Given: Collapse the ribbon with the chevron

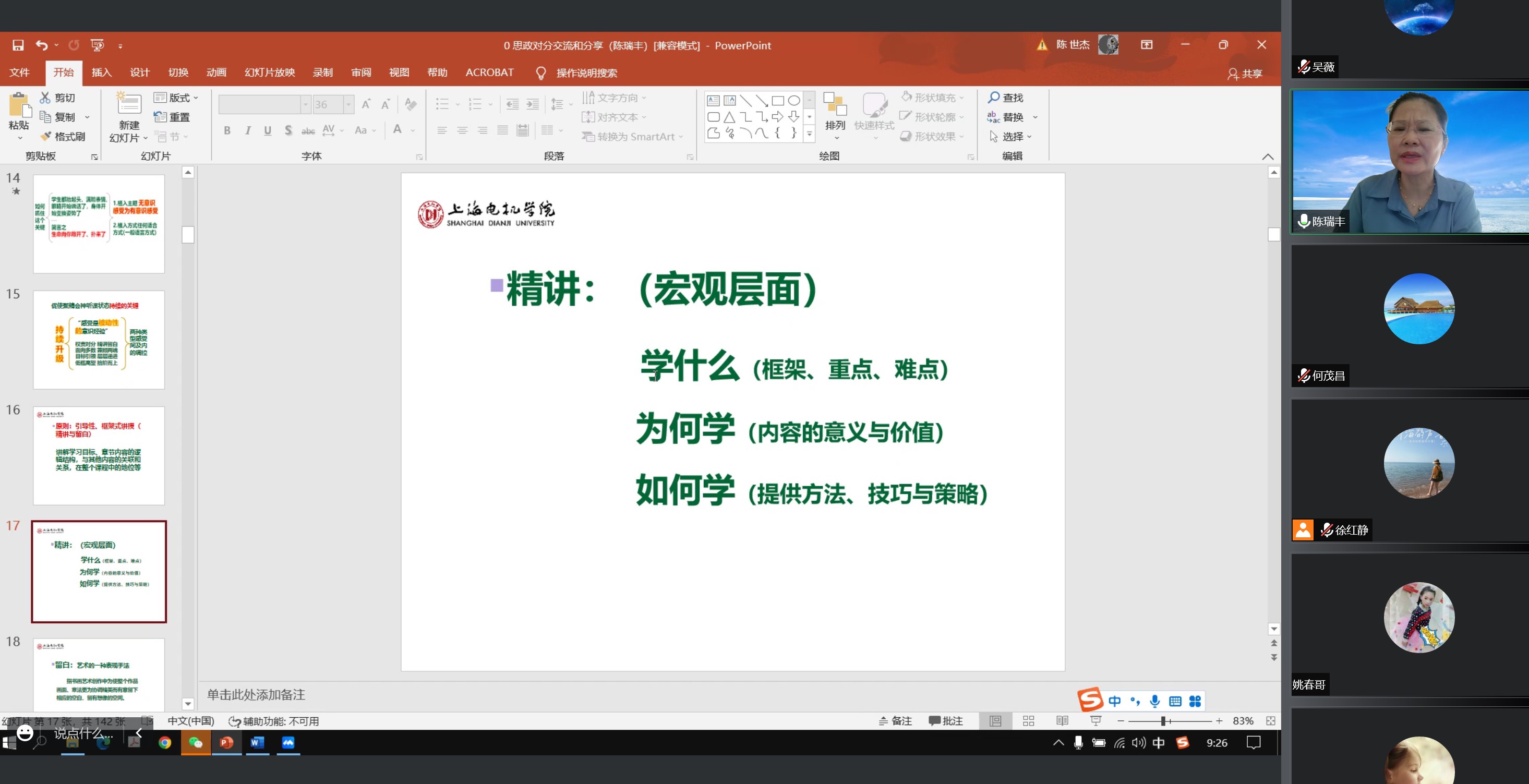Looking at the screenshot, I should 1267,156.
